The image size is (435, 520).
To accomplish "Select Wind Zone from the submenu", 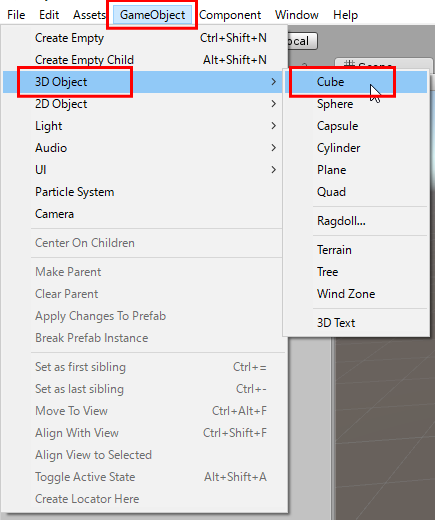I will (x=357, y=294).
